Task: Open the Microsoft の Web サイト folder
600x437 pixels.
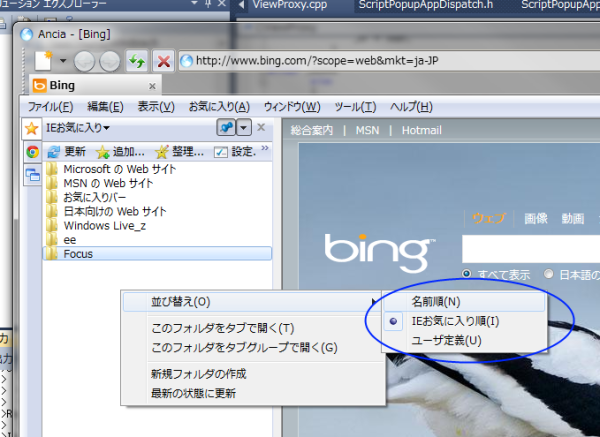Action: 119,169
